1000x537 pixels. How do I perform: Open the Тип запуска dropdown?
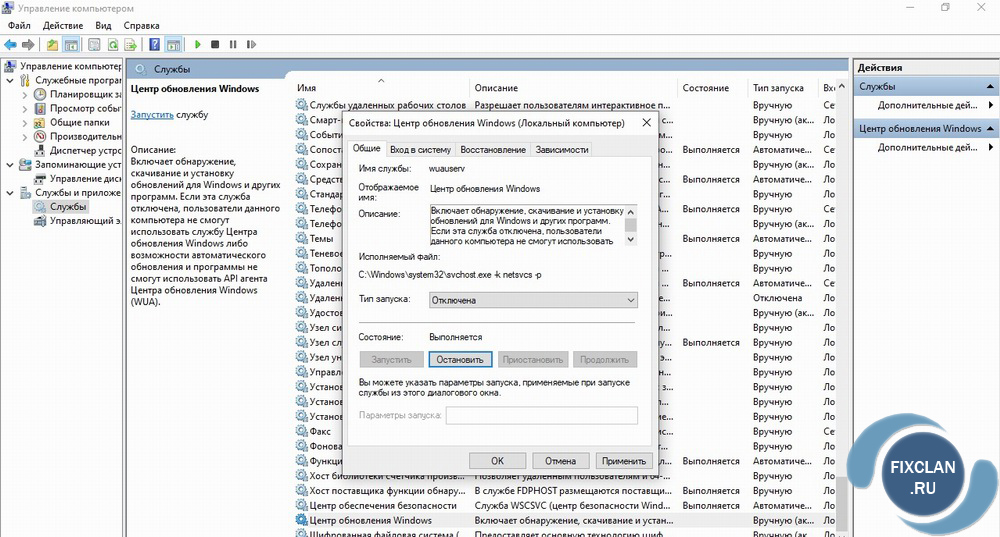(x=532, y=300)
